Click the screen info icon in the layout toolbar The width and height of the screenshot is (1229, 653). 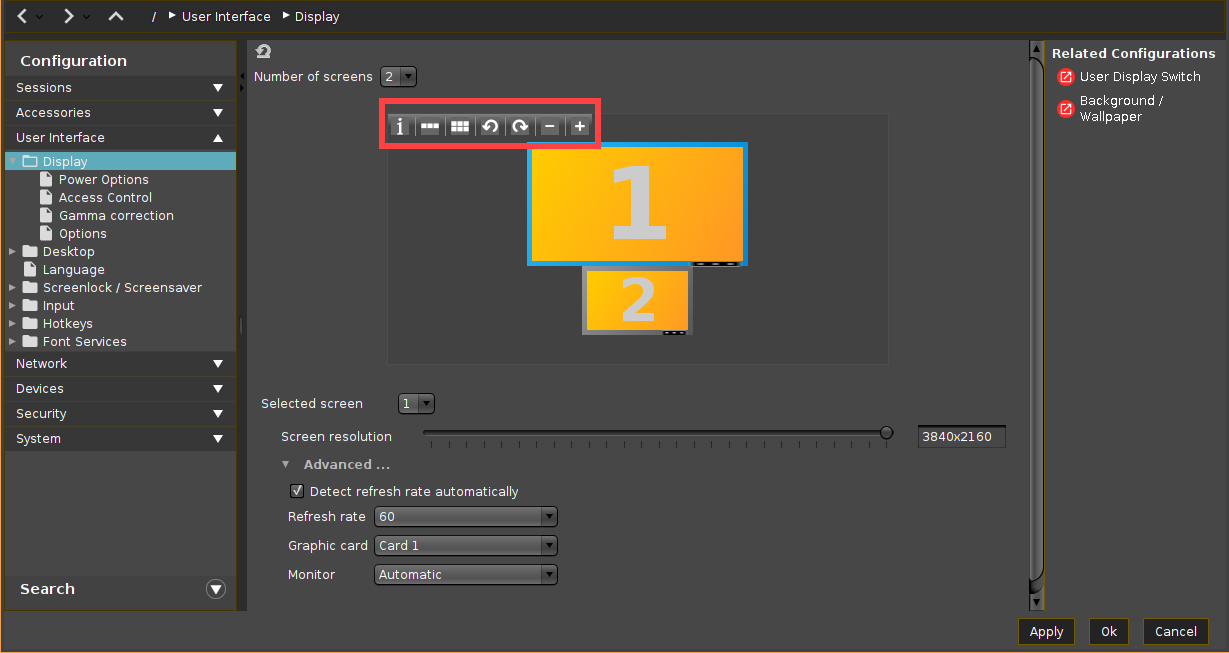pos(400,126)
